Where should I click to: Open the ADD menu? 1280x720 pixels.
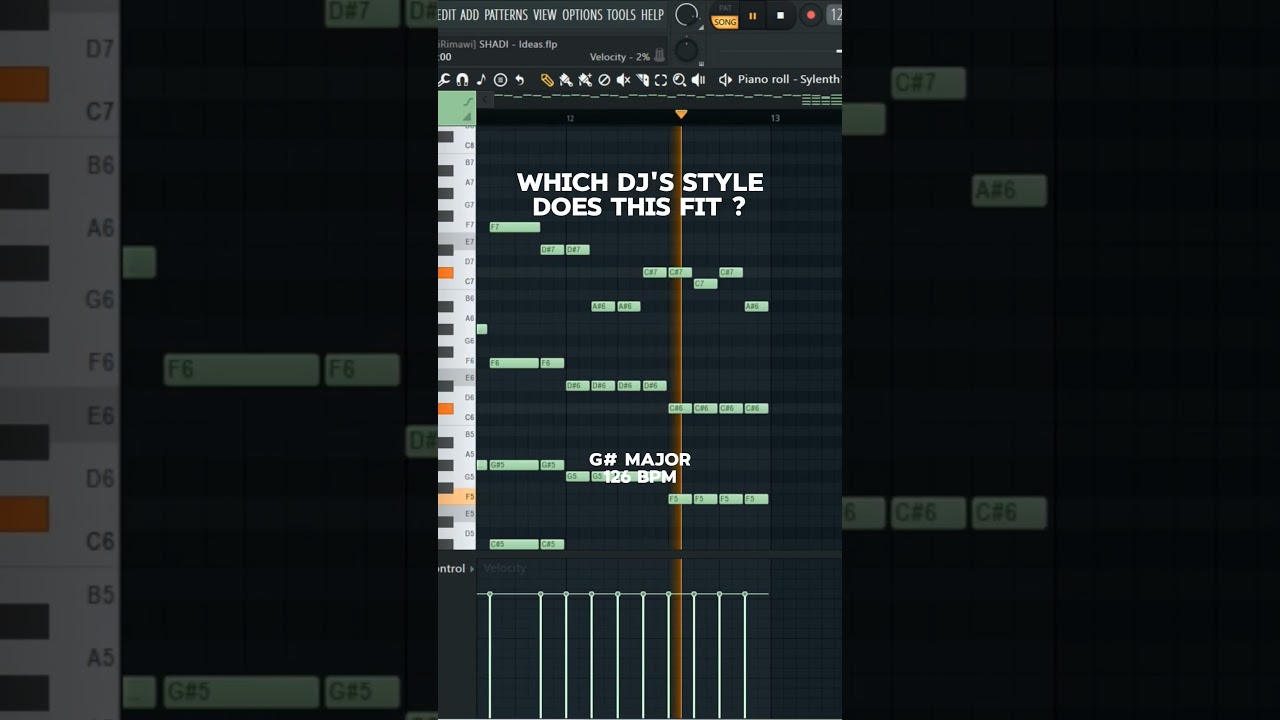pos(470,15)
